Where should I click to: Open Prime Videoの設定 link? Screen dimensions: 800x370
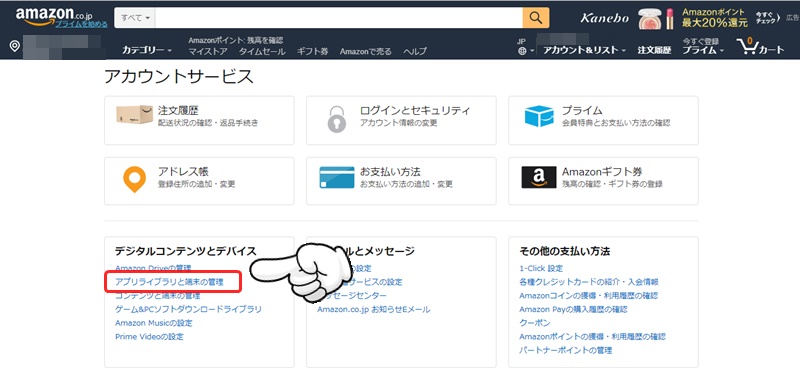click(x=149, y=337)
